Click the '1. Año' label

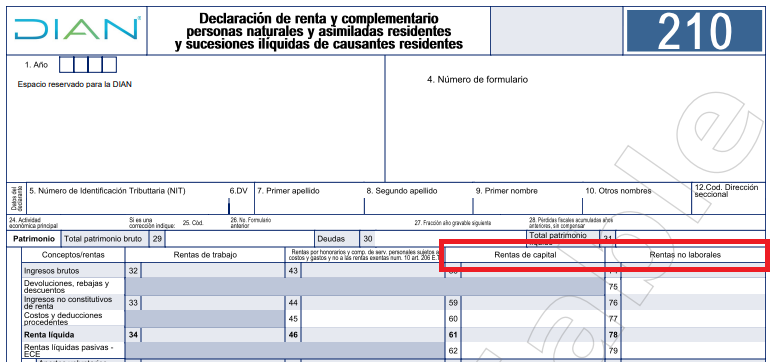tap(36, 65)
